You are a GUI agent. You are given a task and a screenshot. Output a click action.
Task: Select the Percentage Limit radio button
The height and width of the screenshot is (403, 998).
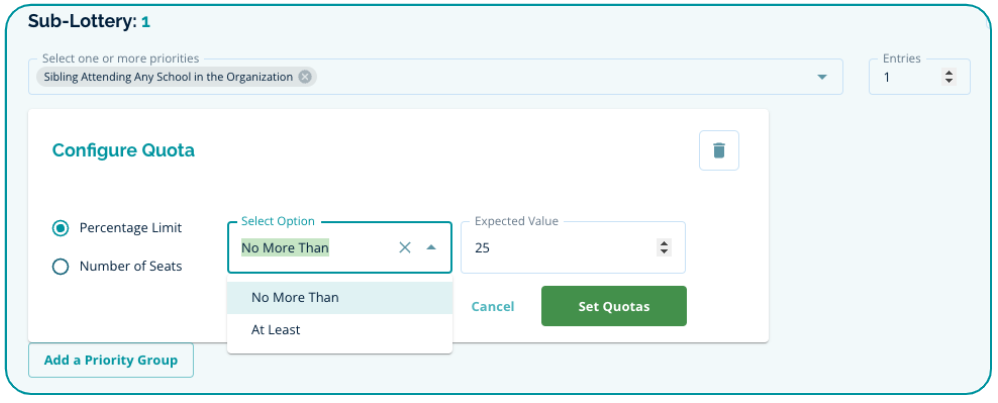tap(61, 228)
